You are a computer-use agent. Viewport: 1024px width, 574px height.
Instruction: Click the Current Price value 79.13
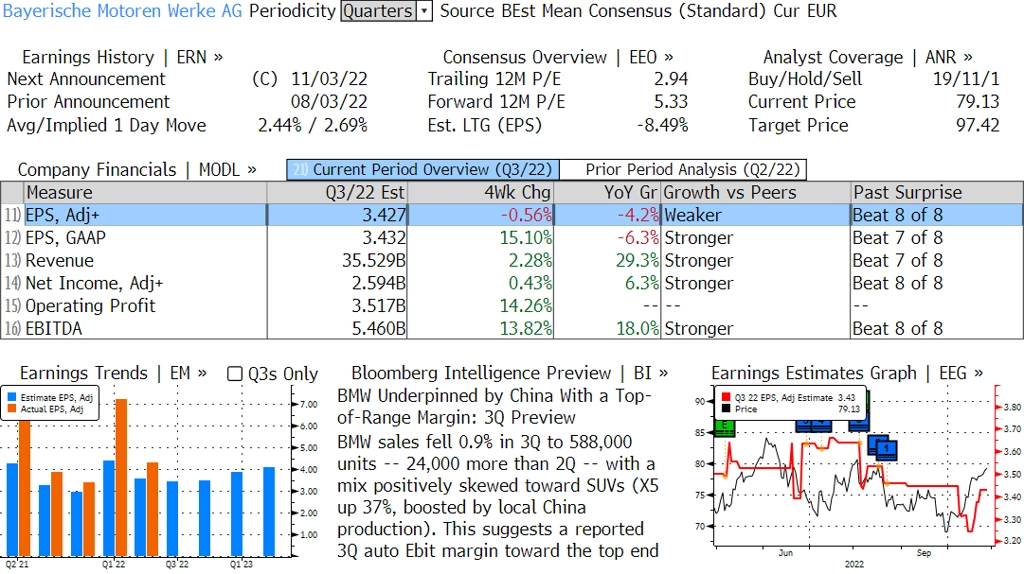[x=978, y=102]
